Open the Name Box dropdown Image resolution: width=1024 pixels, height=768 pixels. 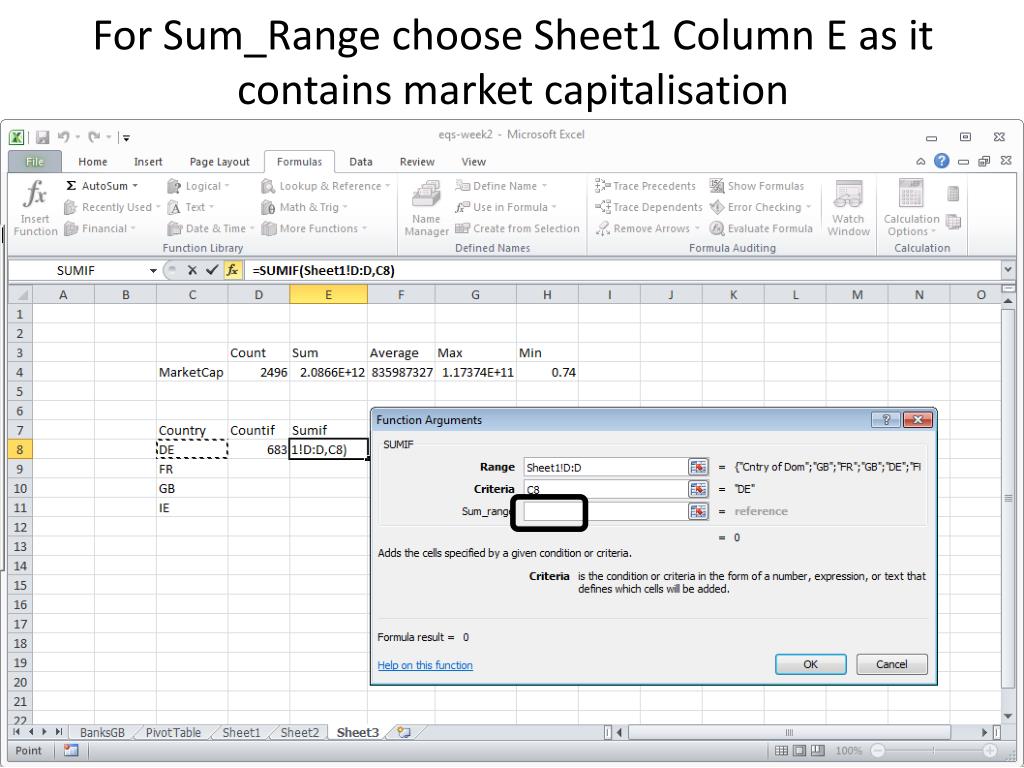point(153,270)
